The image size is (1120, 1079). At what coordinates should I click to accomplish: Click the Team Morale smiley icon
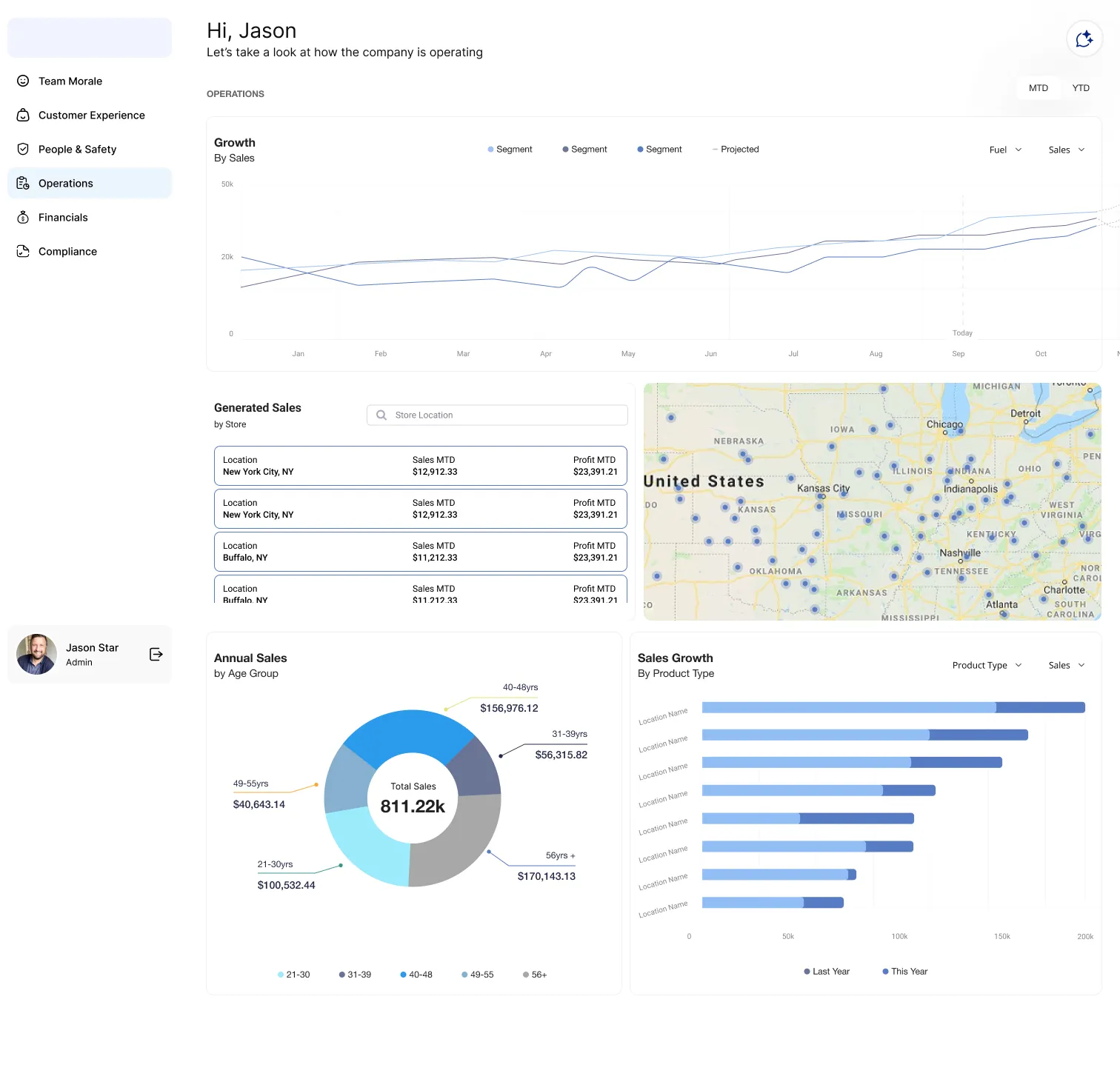pyautogui.click(x=23, y=81)
